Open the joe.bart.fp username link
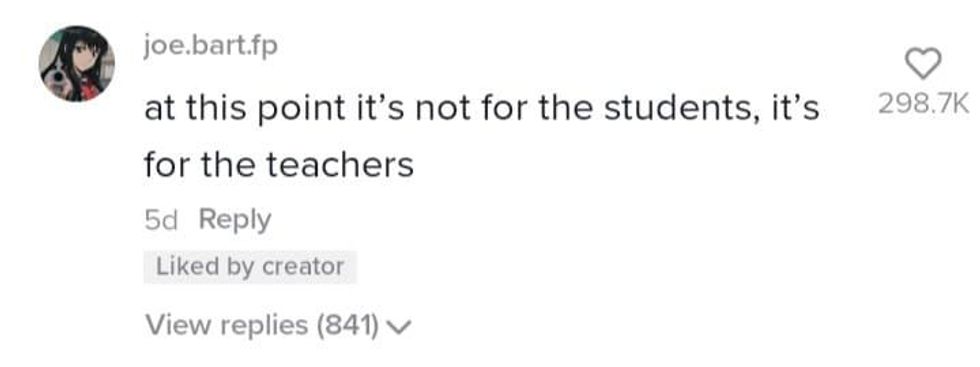Screen dimensions: 980x367 click(210, 47)
